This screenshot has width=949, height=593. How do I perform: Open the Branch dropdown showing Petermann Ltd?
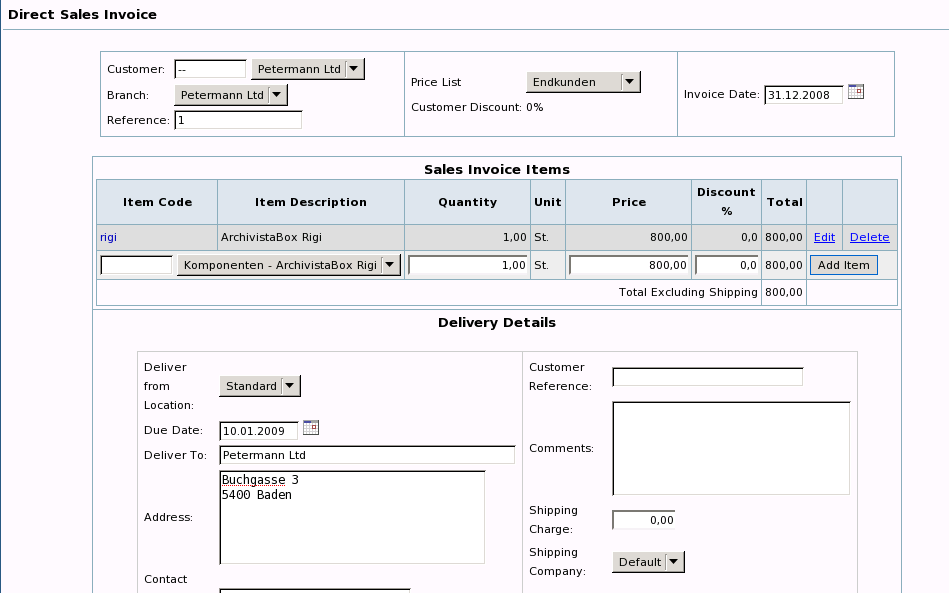point(231,95)
